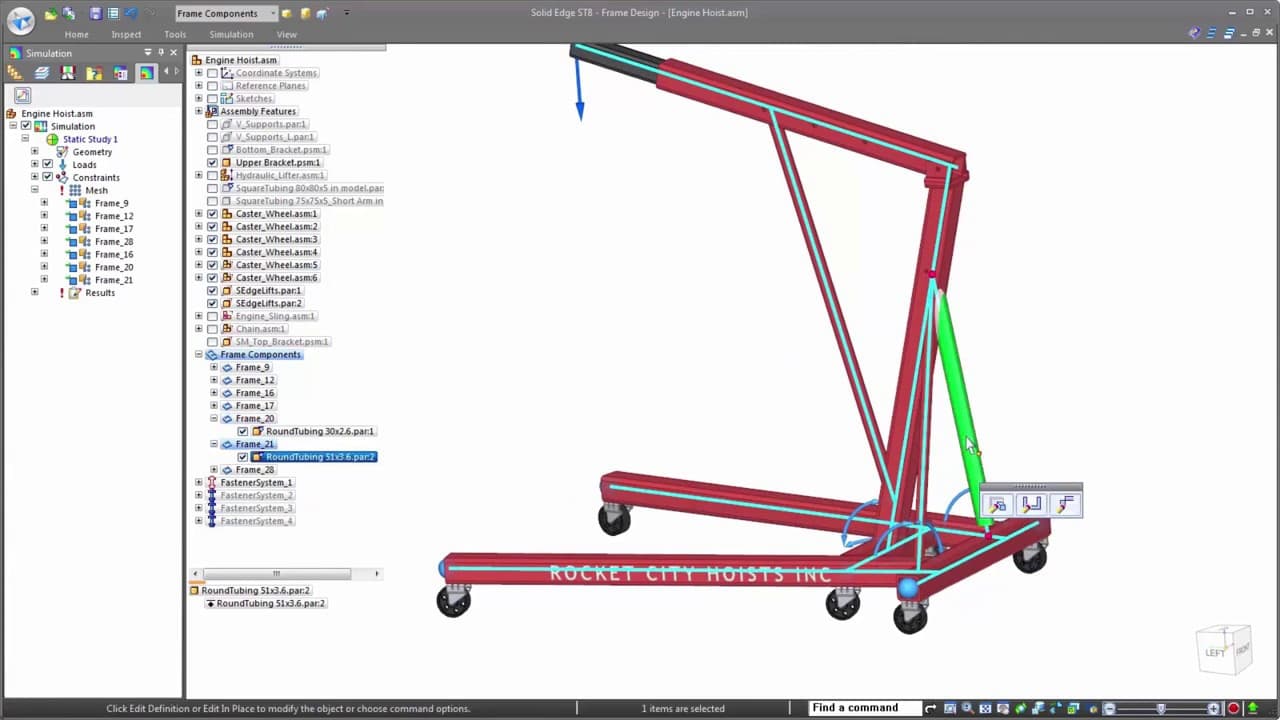Open the Layers tab icon in Simulation pane
The height and width of the screenshot is (720, 1280).
tap(41, 73)
